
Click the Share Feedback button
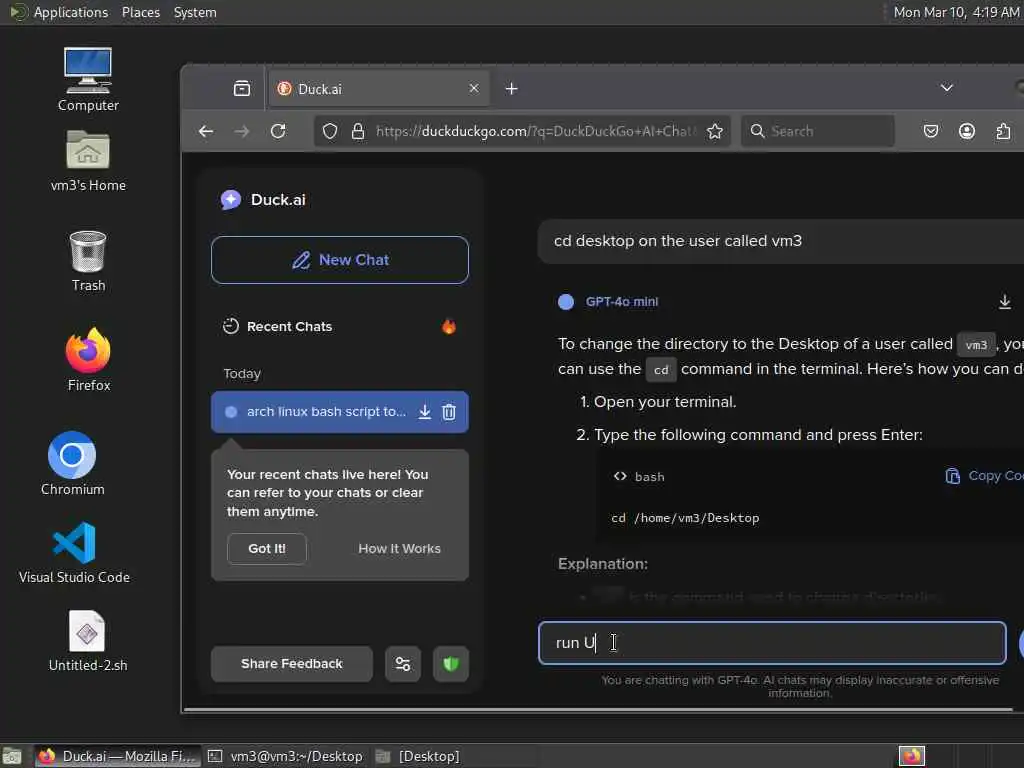[x=291, y=664]
